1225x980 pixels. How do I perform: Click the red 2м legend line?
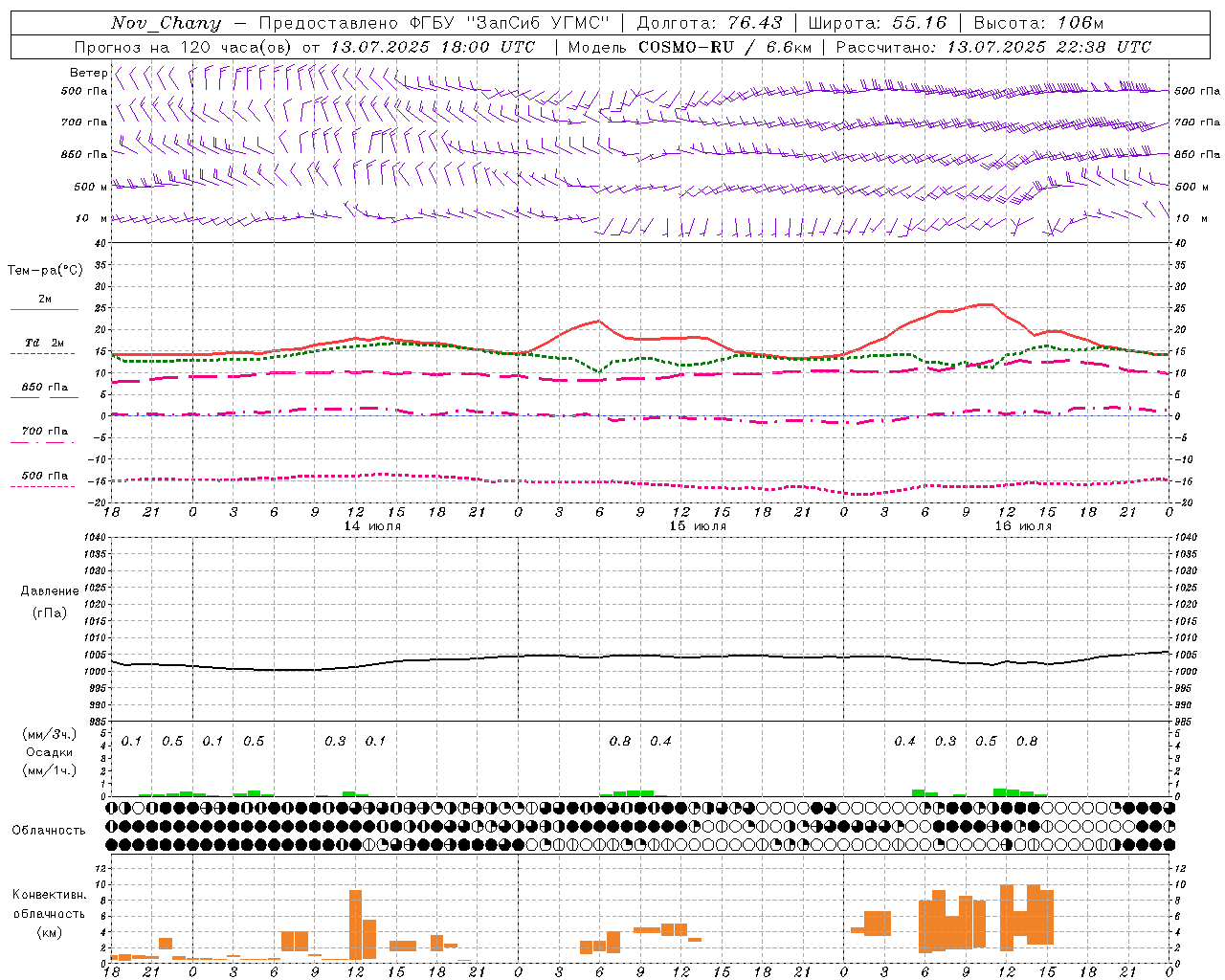45,310
